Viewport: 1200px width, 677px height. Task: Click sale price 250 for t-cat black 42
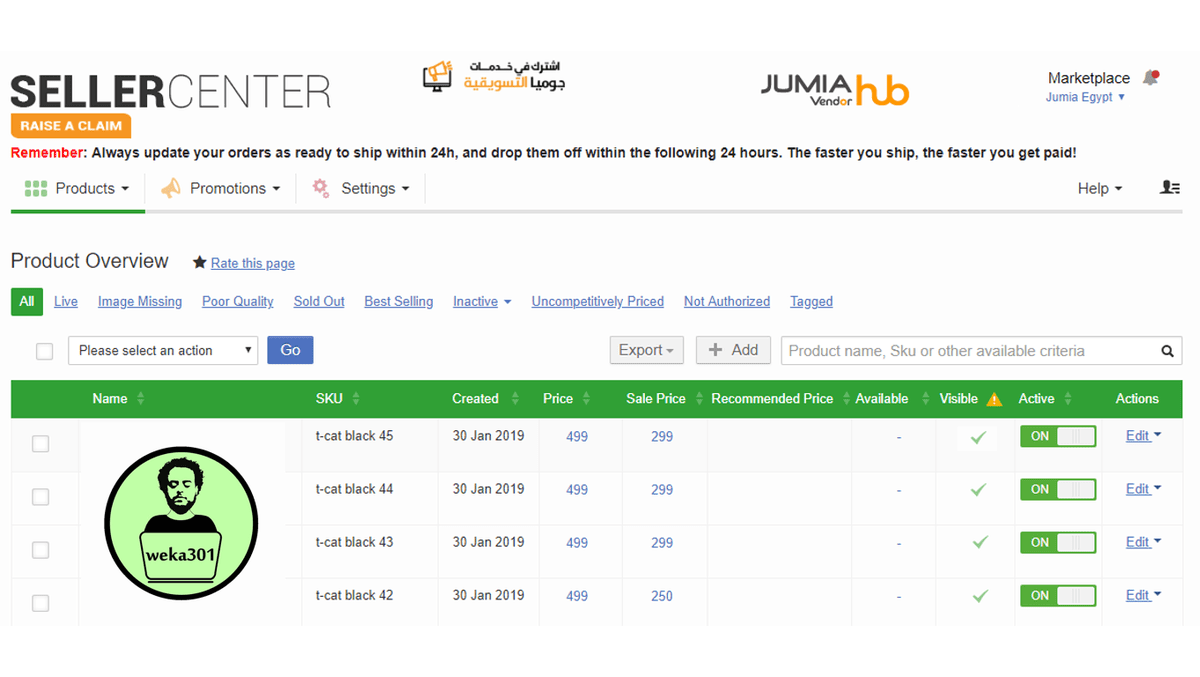[662, 596]
